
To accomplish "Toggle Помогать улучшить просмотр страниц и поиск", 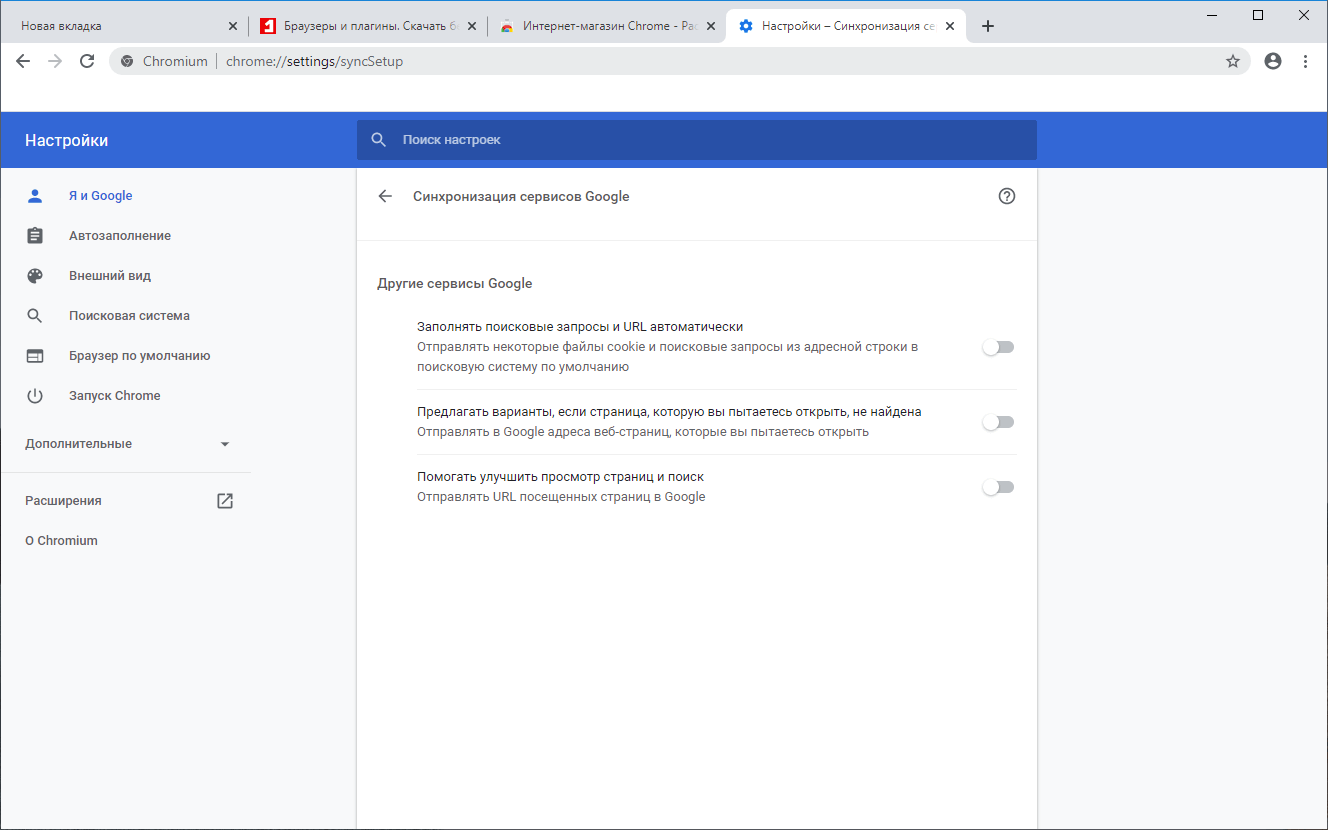I will coord(998,487).
